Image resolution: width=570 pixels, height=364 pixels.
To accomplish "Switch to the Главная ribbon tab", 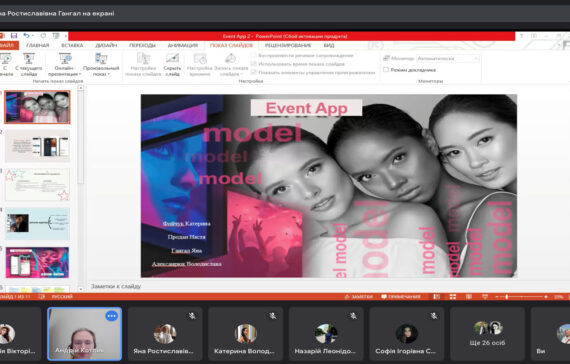I will coord(38,45).
